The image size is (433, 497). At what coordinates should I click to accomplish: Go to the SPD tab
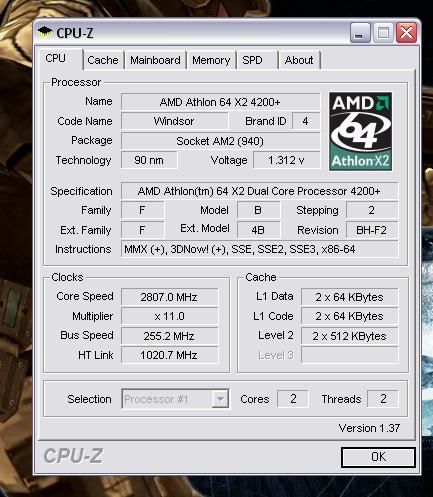[x=257, y=60]
